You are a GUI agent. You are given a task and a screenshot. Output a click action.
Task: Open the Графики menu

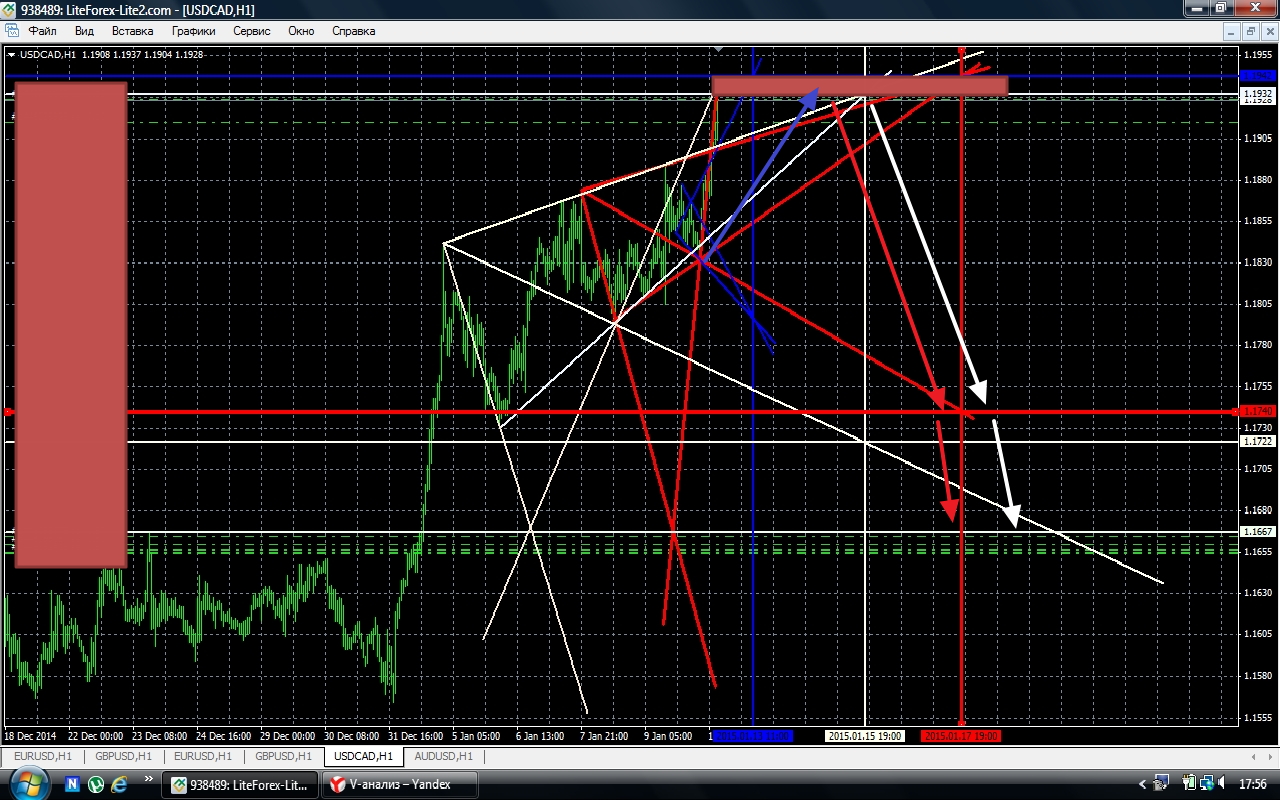click(x=193, y=31)
